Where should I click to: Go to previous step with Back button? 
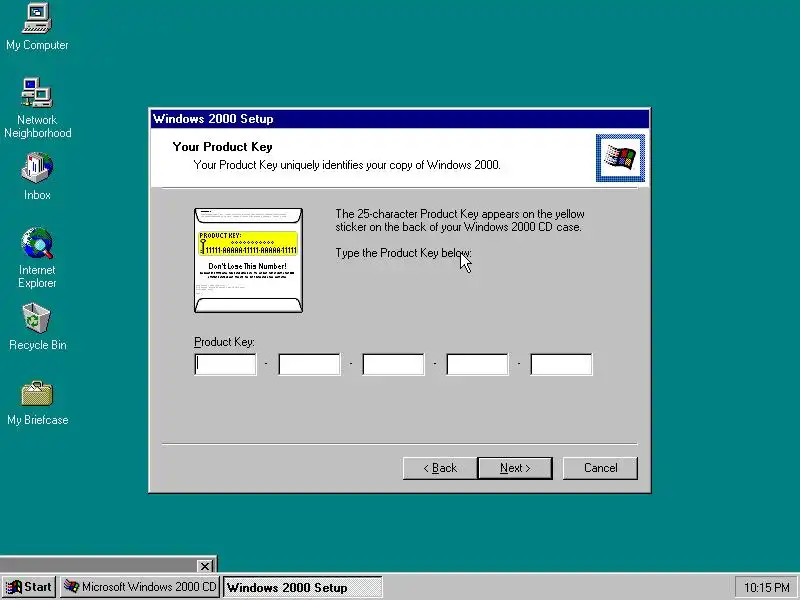pyautogui.click(x=440, y=468)
